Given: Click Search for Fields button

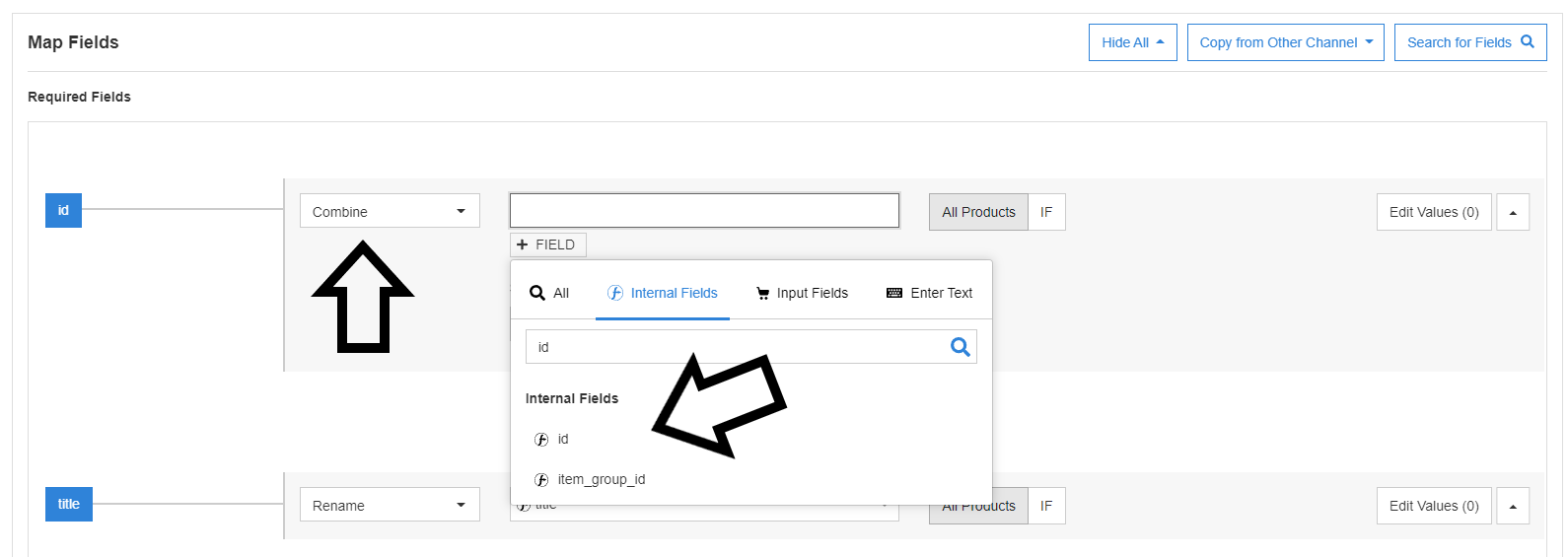Looking at the screenshot, I should (1469, 42).
